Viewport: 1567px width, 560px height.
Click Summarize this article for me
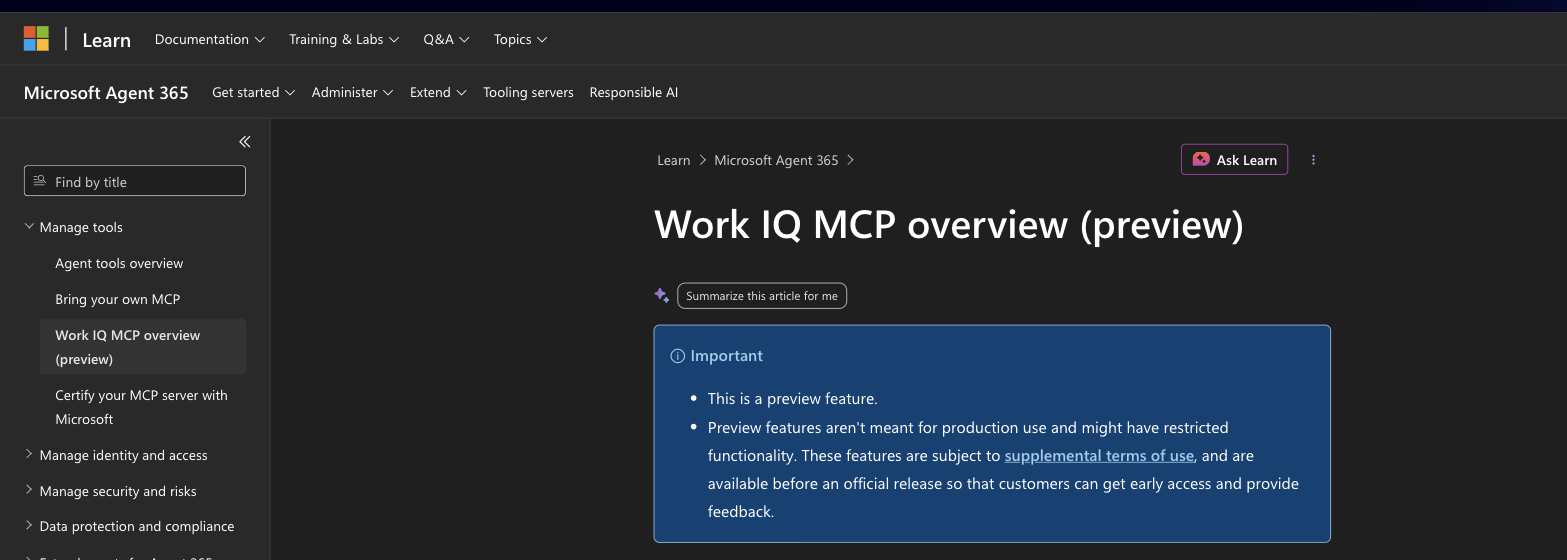762,296
